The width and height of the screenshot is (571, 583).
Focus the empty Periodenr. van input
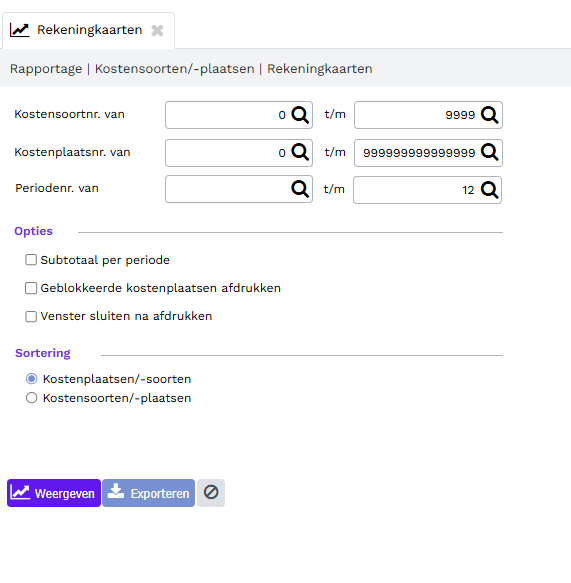[x=228, y=189]
